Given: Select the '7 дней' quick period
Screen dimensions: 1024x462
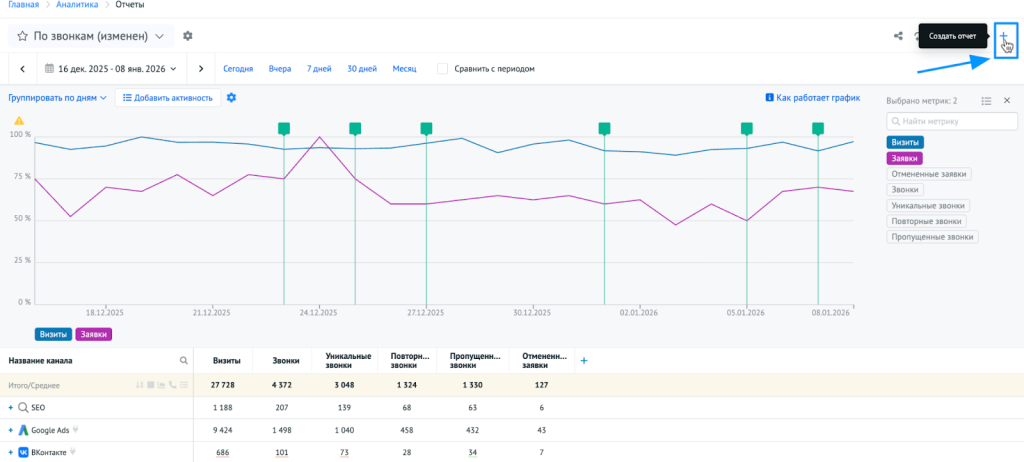Looking at the screenshot, I should point(319,69).
